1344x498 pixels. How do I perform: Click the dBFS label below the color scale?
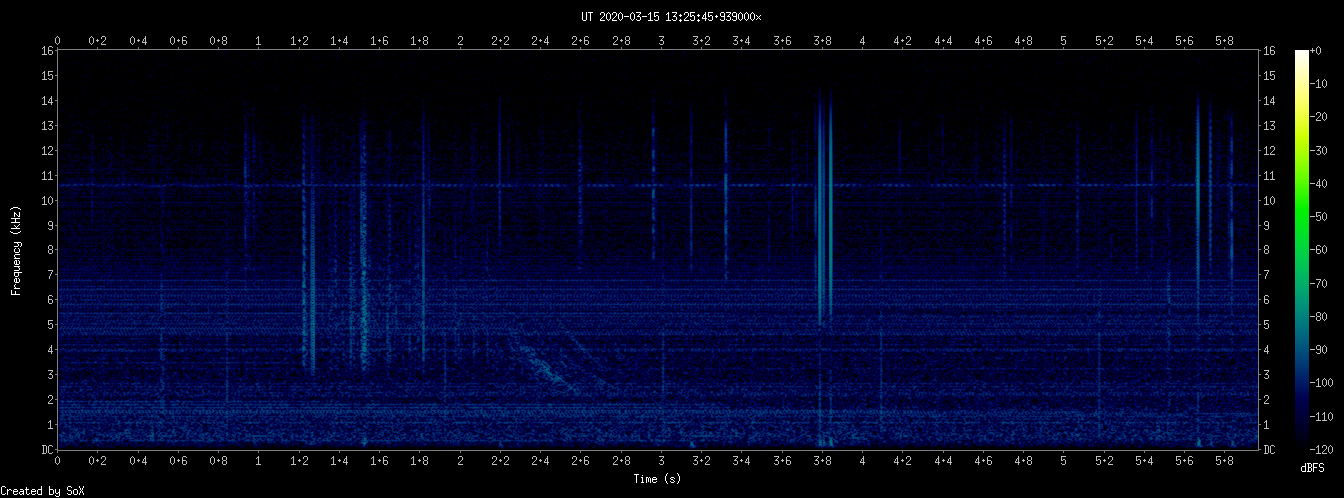(1311, 467)
